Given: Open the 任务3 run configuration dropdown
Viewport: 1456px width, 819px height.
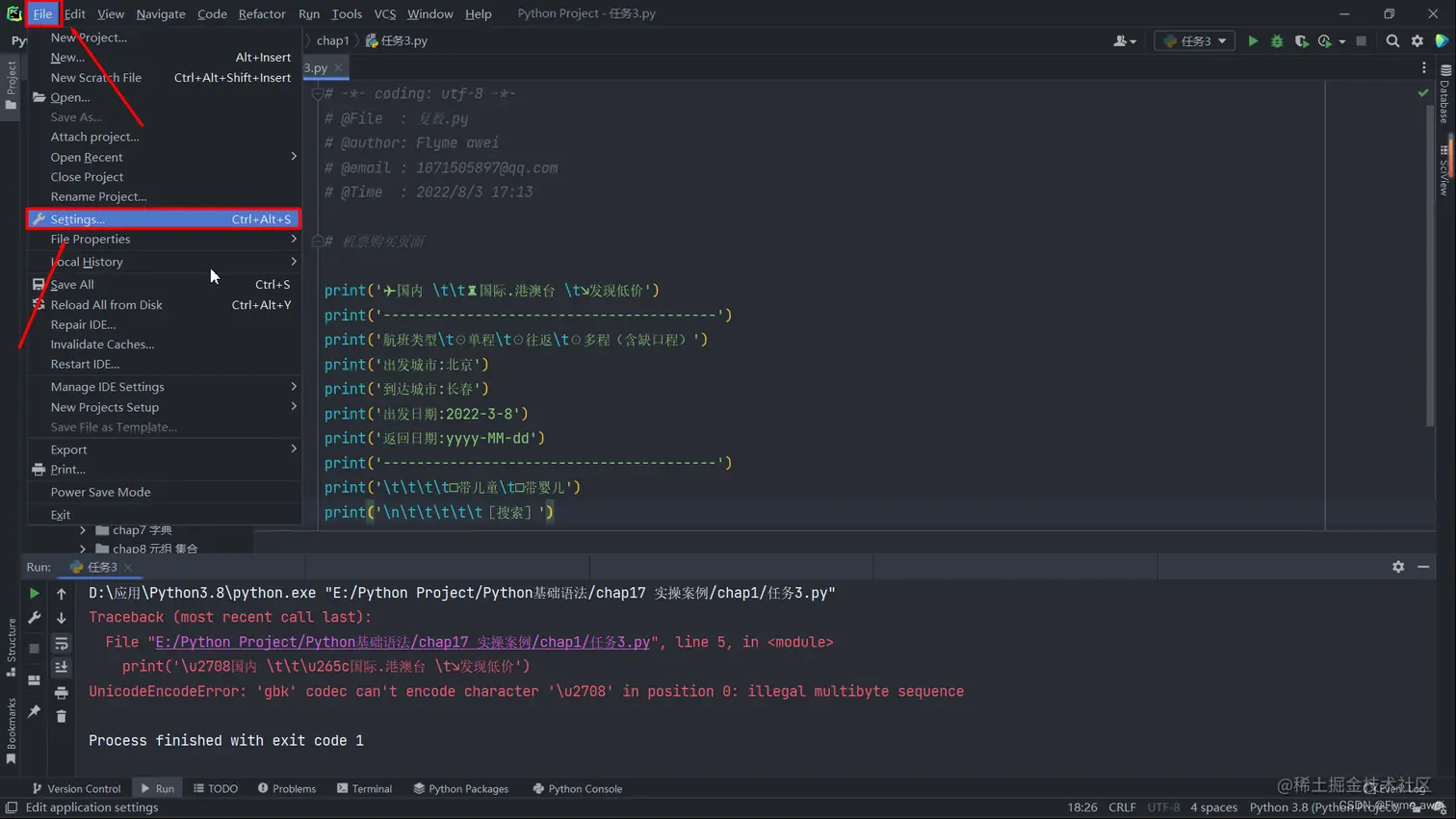Looking at the screenshot, I should [1194, 41].
